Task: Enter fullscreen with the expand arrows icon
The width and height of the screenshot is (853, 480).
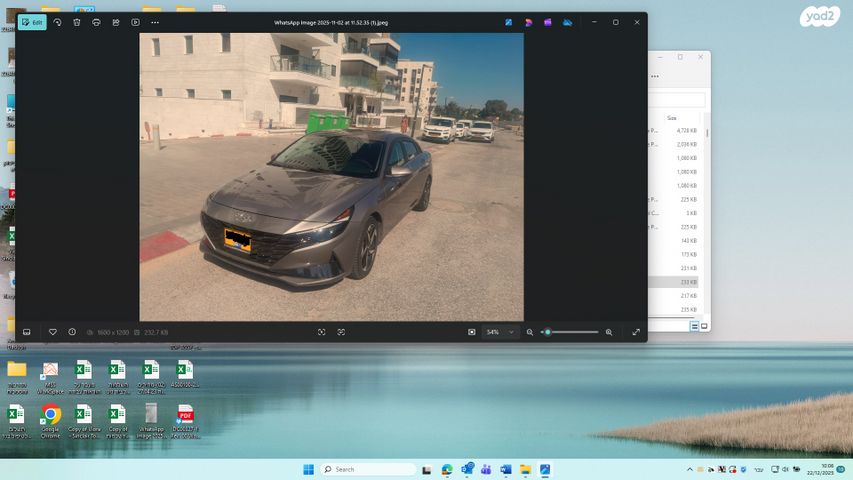Action: pyautogui.click(x=636, y=332)
